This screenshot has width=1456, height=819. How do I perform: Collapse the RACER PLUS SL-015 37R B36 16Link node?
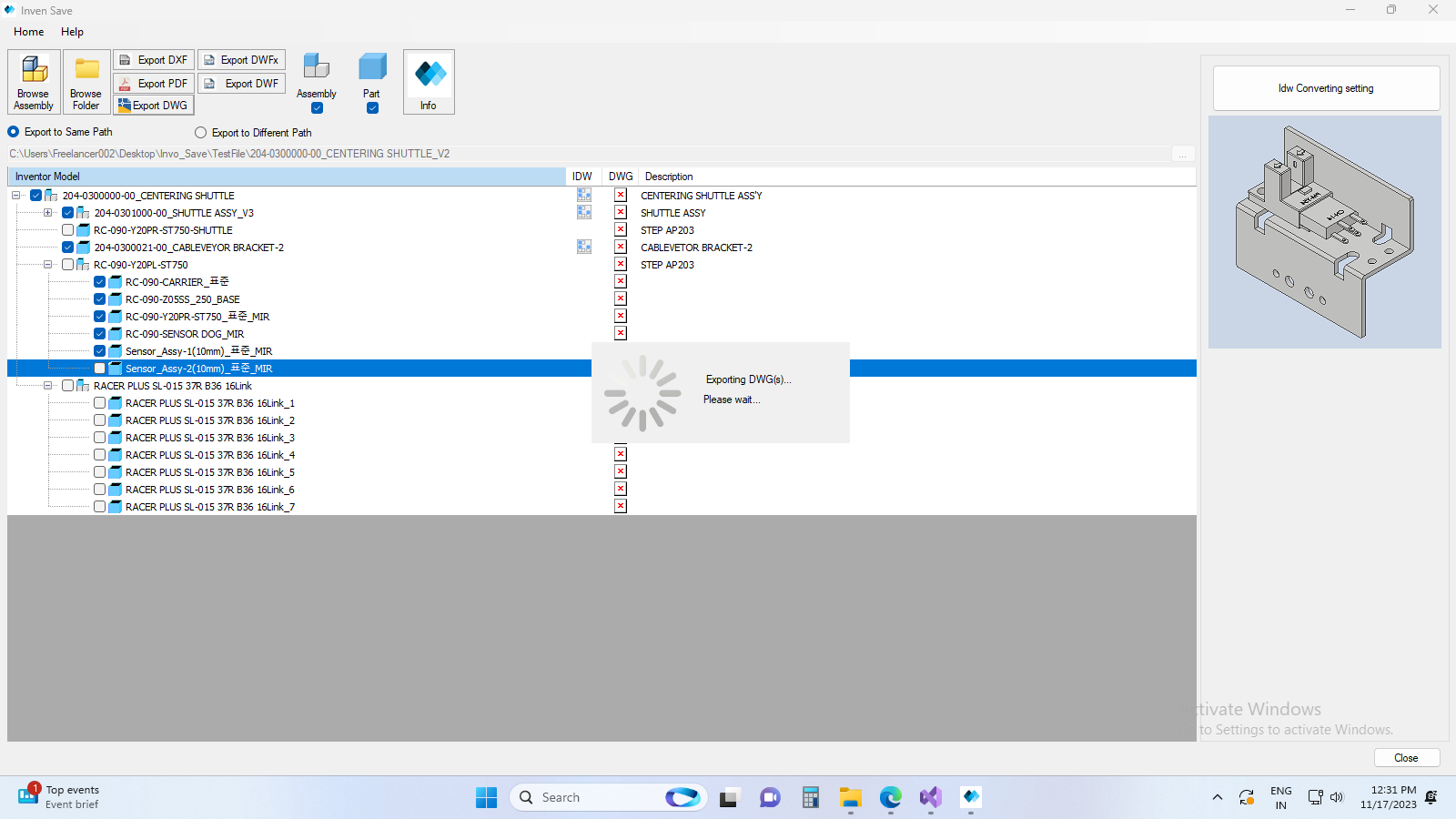pyautogui.click(x=48, y=386)
